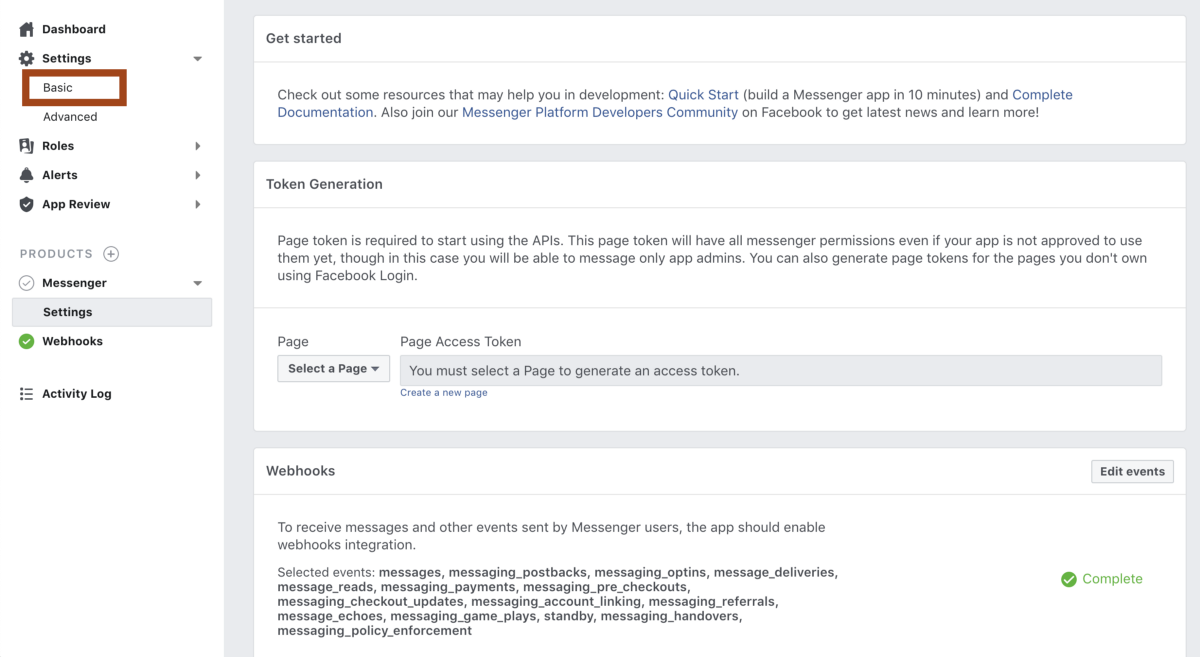Open Advanced settings in sidebar
Viewport: 1200px width, 657px height.
pyautogui.click(x=70, y=117)
